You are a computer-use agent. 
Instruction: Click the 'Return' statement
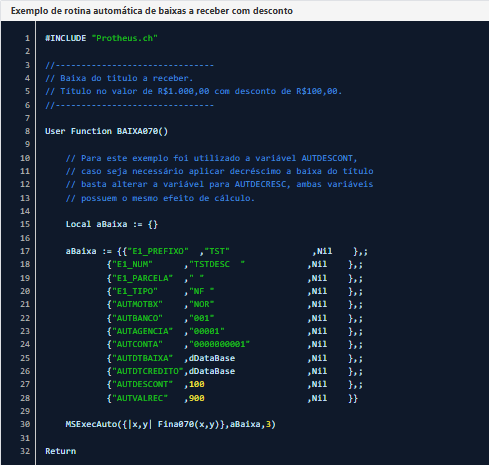60,451
